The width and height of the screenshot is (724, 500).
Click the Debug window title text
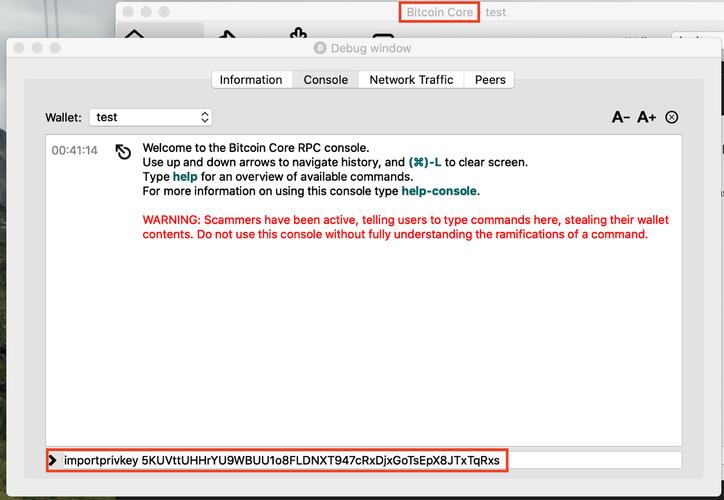371,48
